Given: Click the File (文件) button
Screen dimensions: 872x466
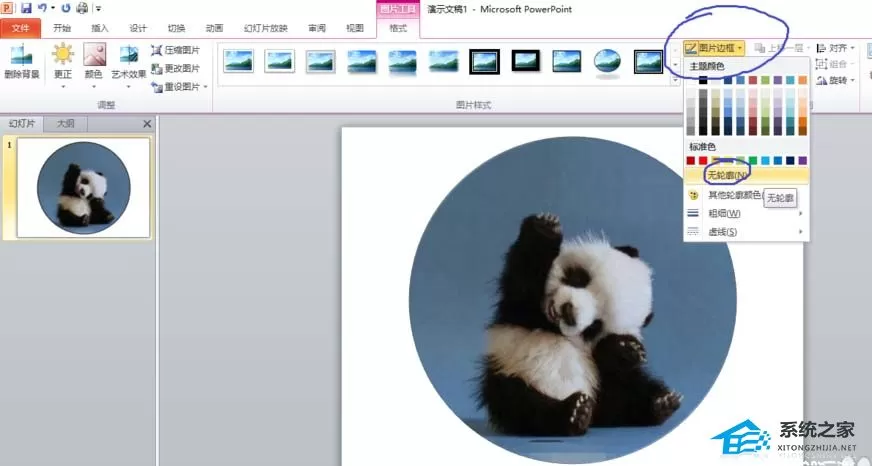Looking at the screenshot, I should [21, 28].
